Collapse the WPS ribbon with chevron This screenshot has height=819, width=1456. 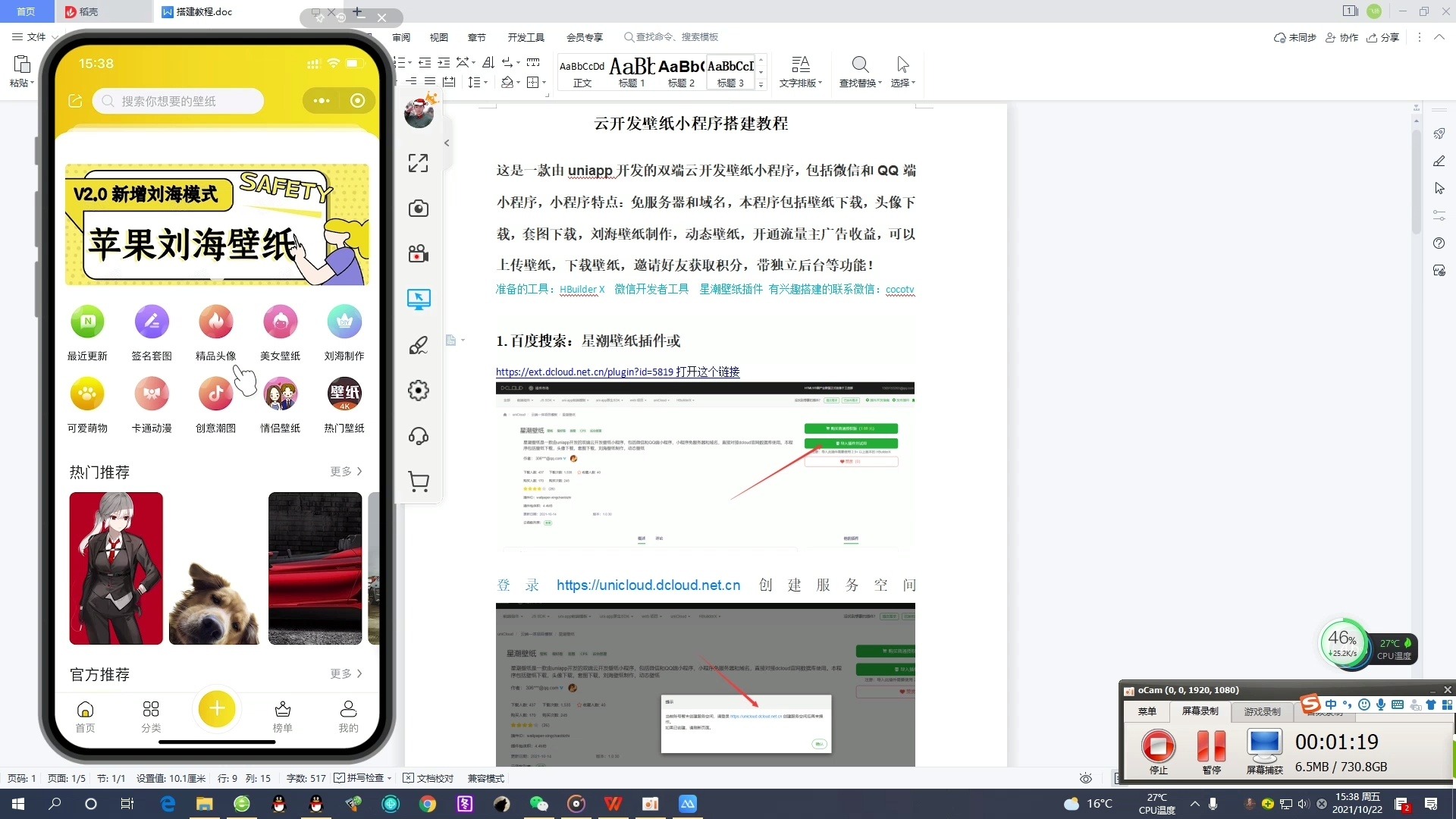pos(1439,37)
